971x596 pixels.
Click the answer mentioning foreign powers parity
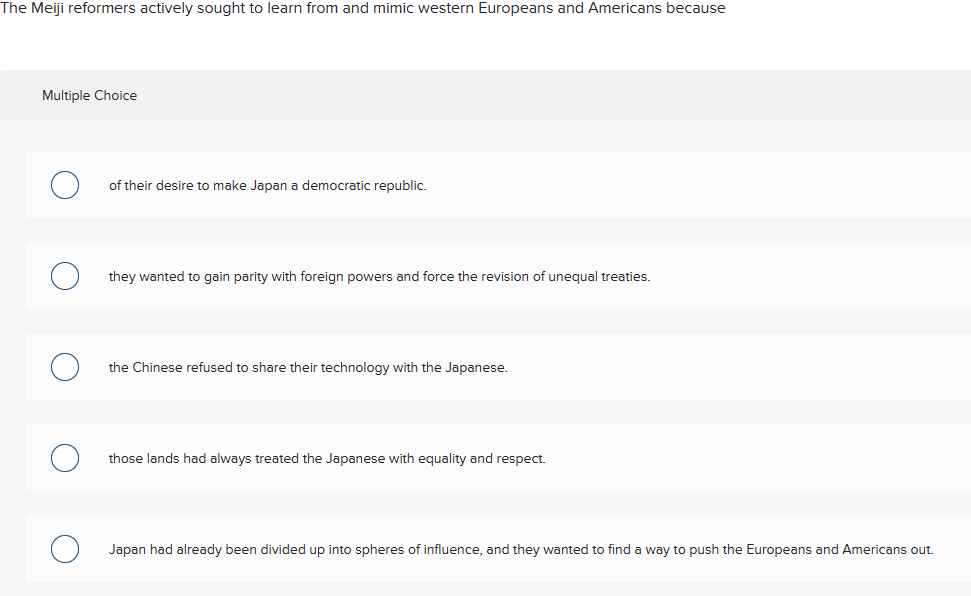click(x=380, y=276)
